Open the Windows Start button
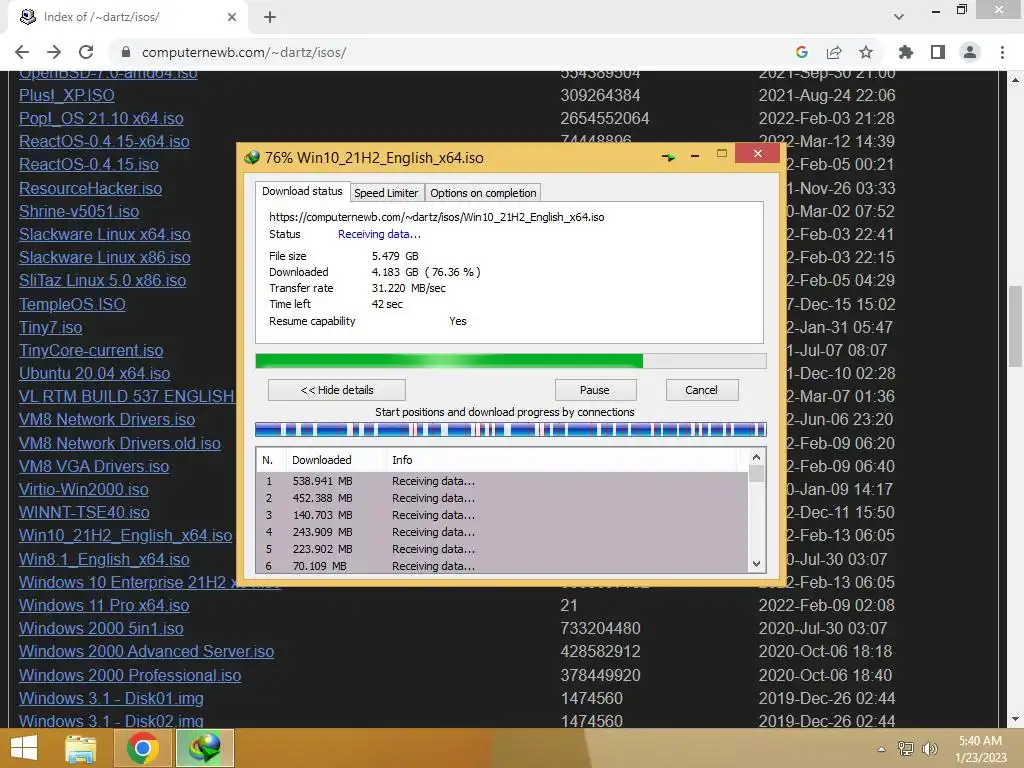The height and width of the screenshot is (768, 1024). click(x=24, y=748)
